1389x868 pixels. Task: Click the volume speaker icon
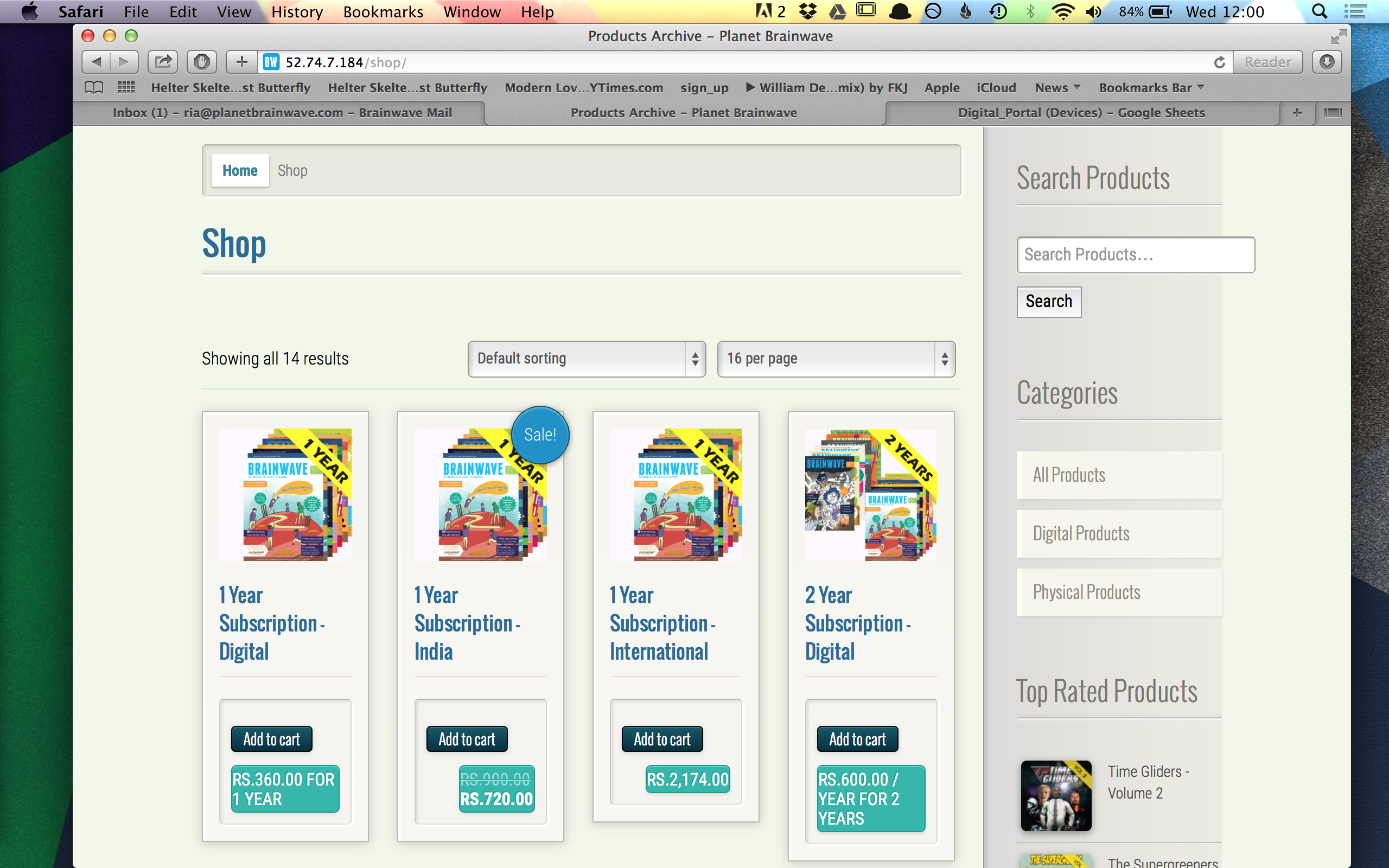(1094, 11)
